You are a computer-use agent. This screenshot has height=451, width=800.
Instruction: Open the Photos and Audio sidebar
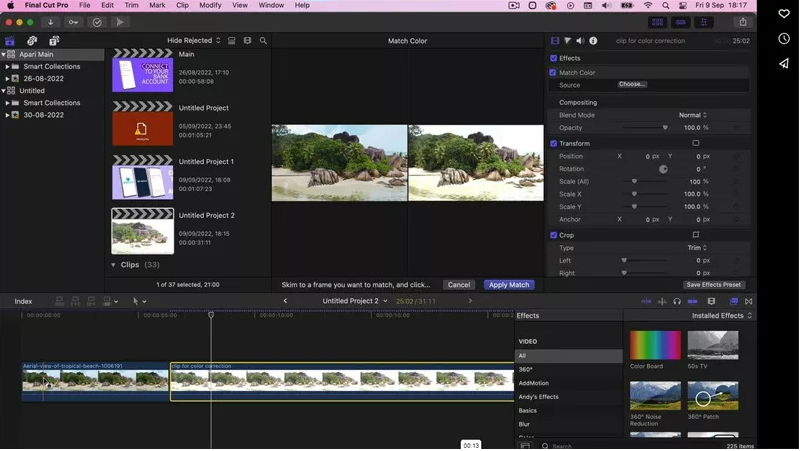(x=32, y=41)
